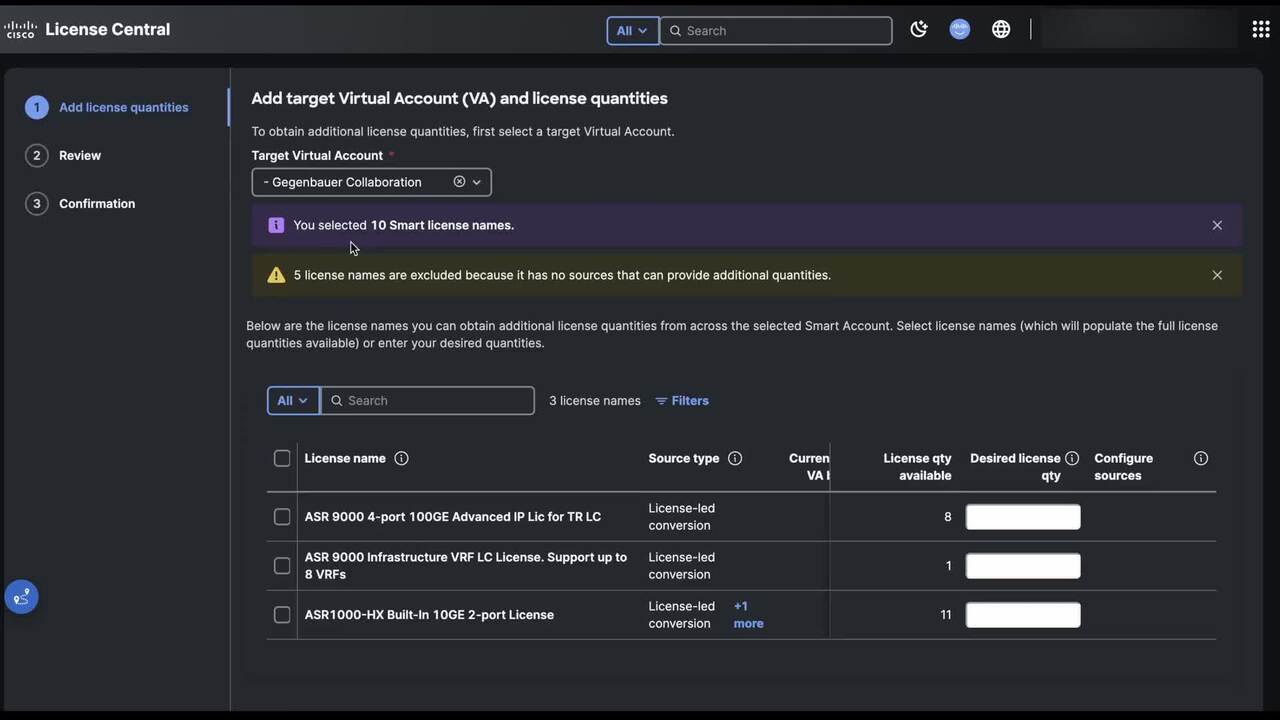Click available quantity 8 cell
The image size is (1280, 720).
click(948, 517)
